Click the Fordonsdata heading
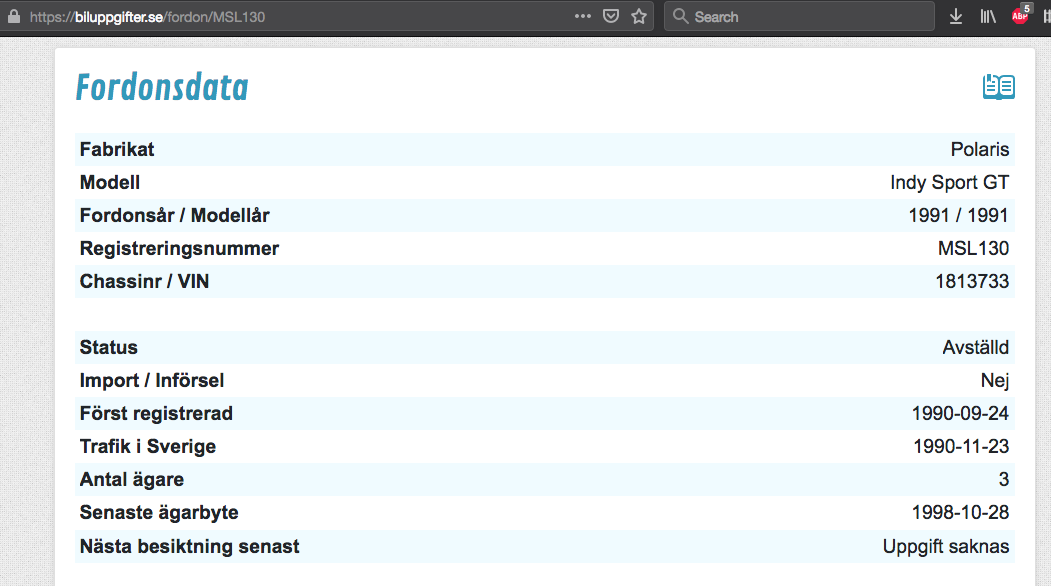 click(162, 87)
